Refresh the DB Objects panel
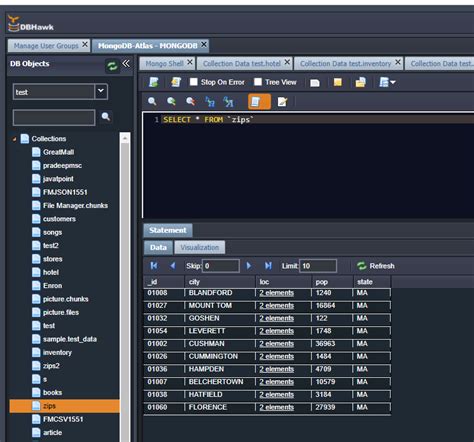 click(x=112, y=66)
